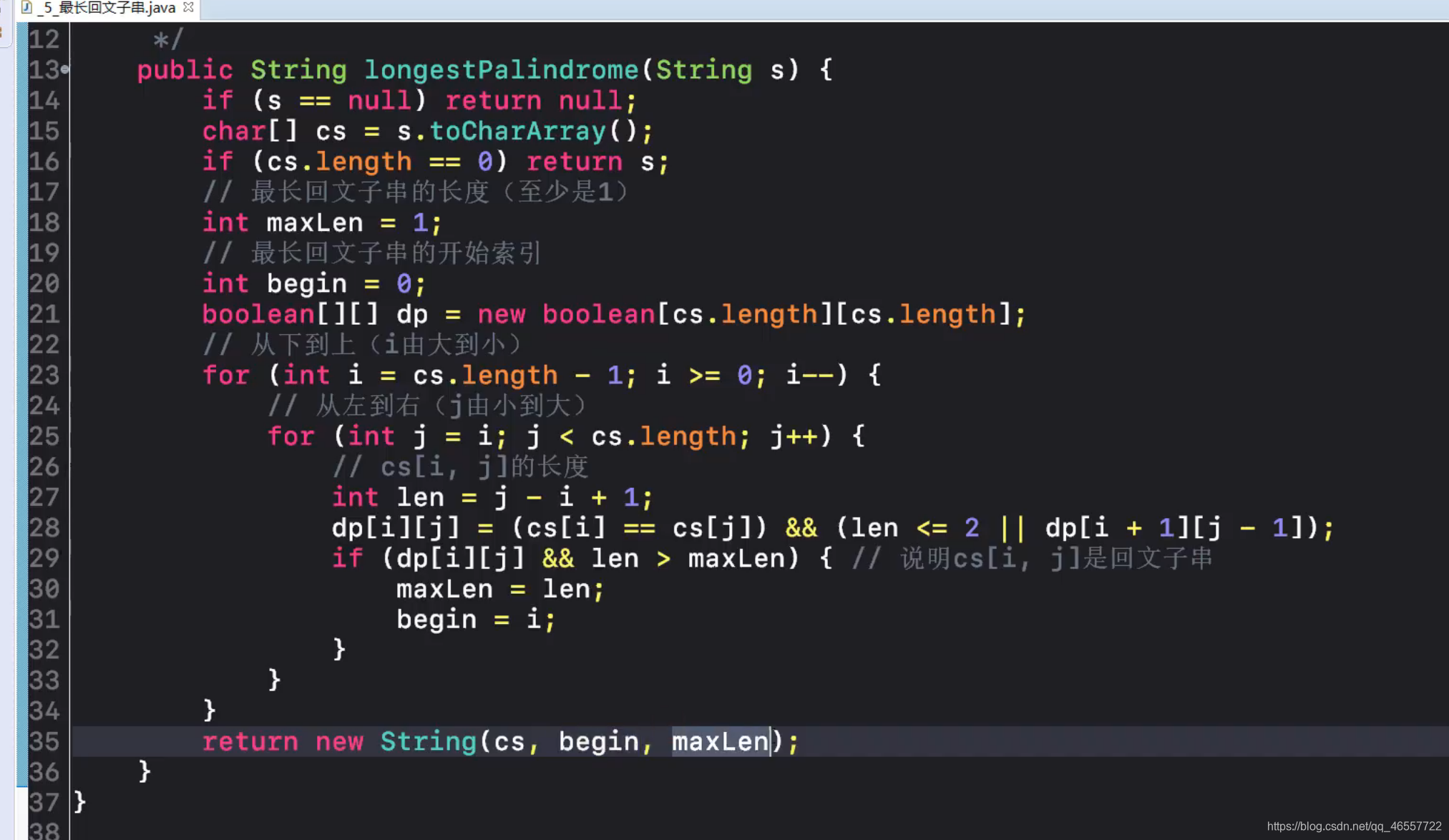Click comment 'cs[i, j]的长度' on line 26

tap(484, 467)
